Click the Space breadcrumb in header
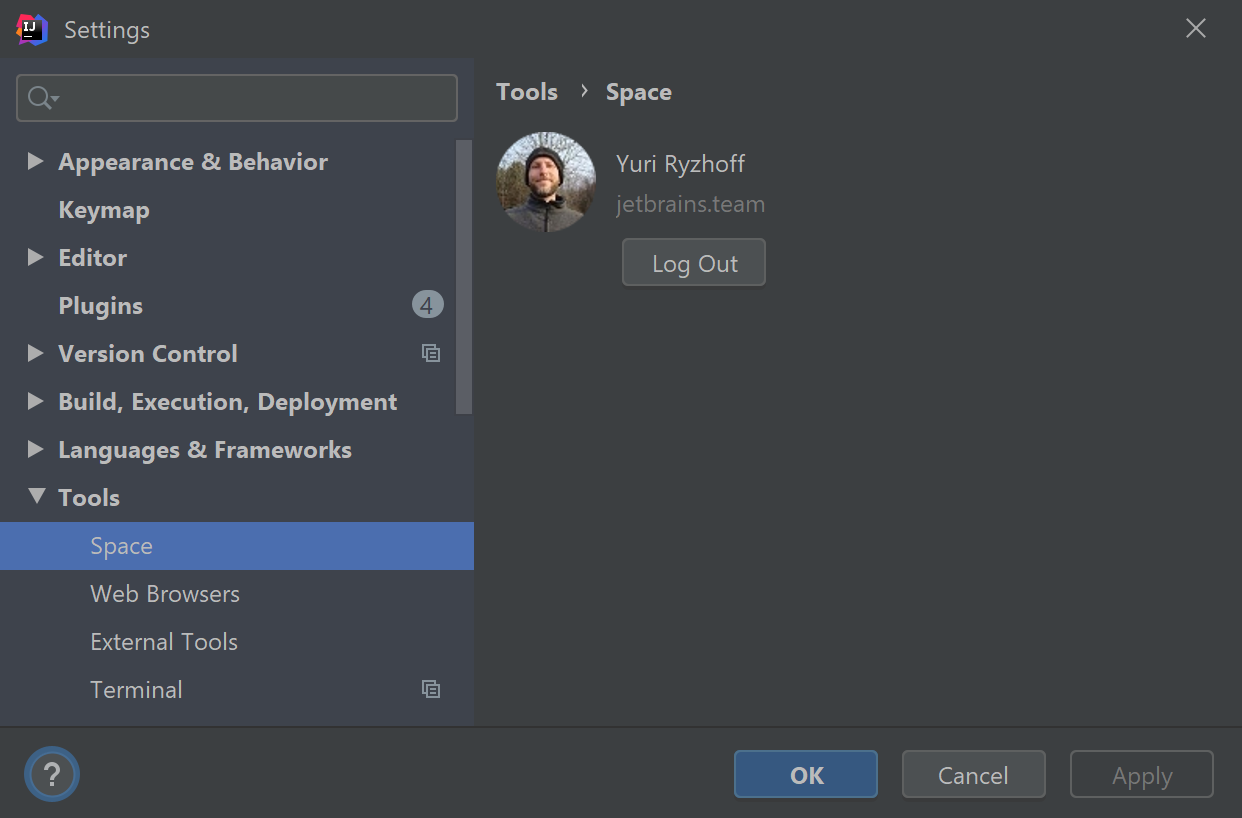 coord(639,92)
